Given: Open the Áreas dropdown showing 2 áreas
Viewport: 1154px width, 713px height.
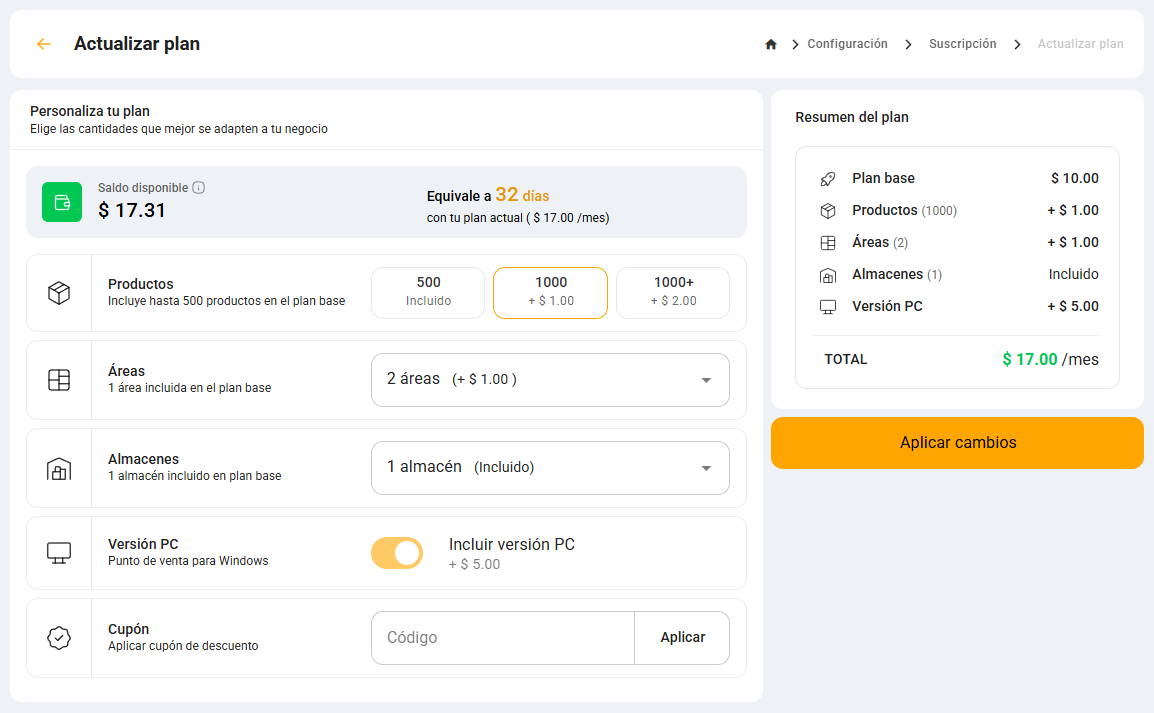Looking at the screenshot, I should 551,380.
